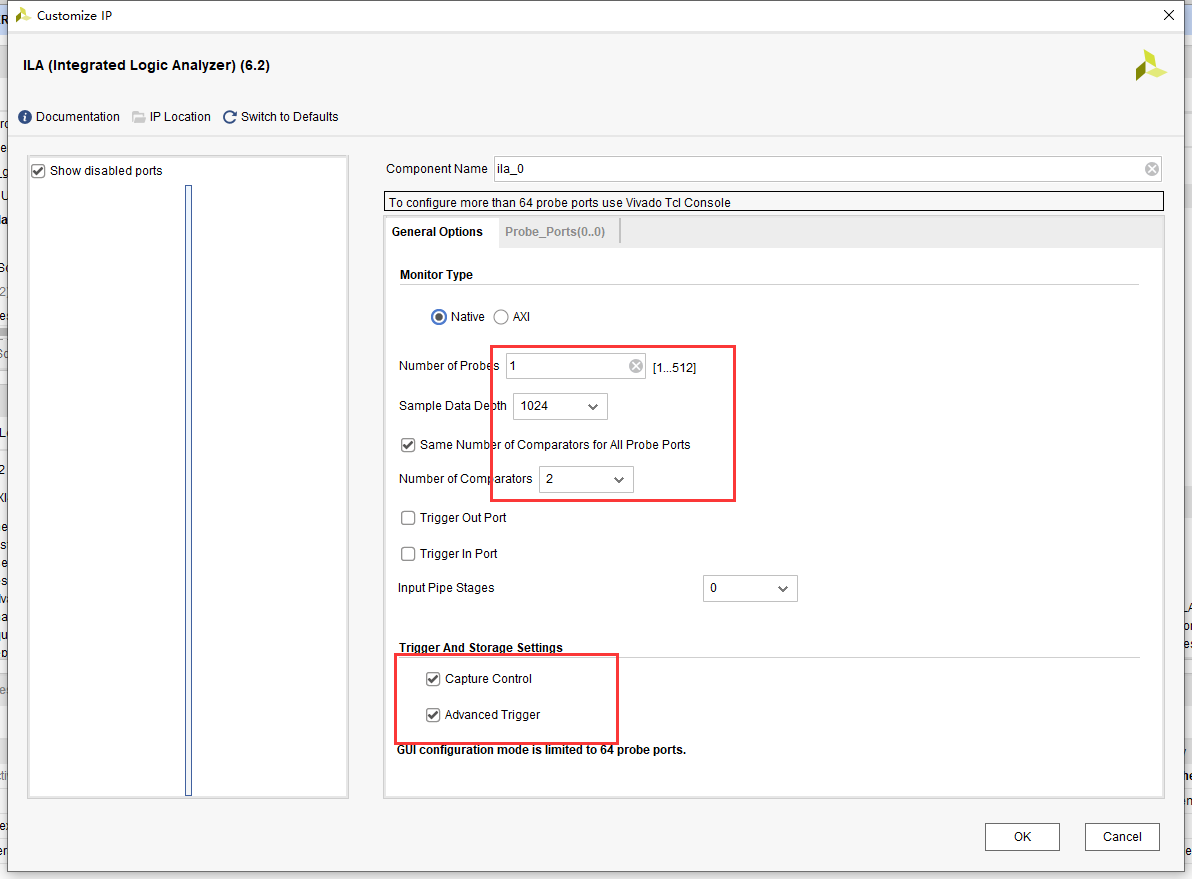Open the Documentation link
The width and height of the screenshot is (1192, 879).
coord(78,117)
